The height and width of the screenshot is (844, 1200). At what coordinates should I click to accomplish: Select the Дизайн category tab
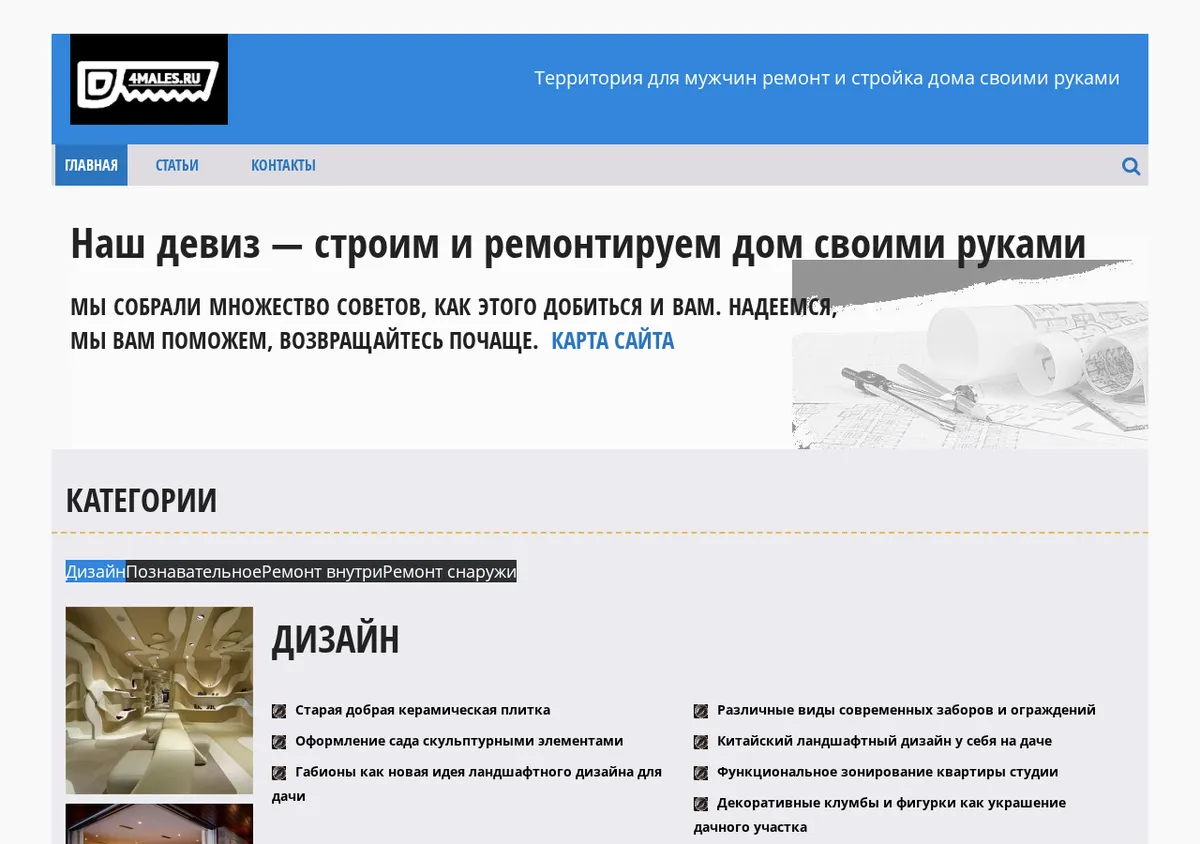tap(95, 572)
